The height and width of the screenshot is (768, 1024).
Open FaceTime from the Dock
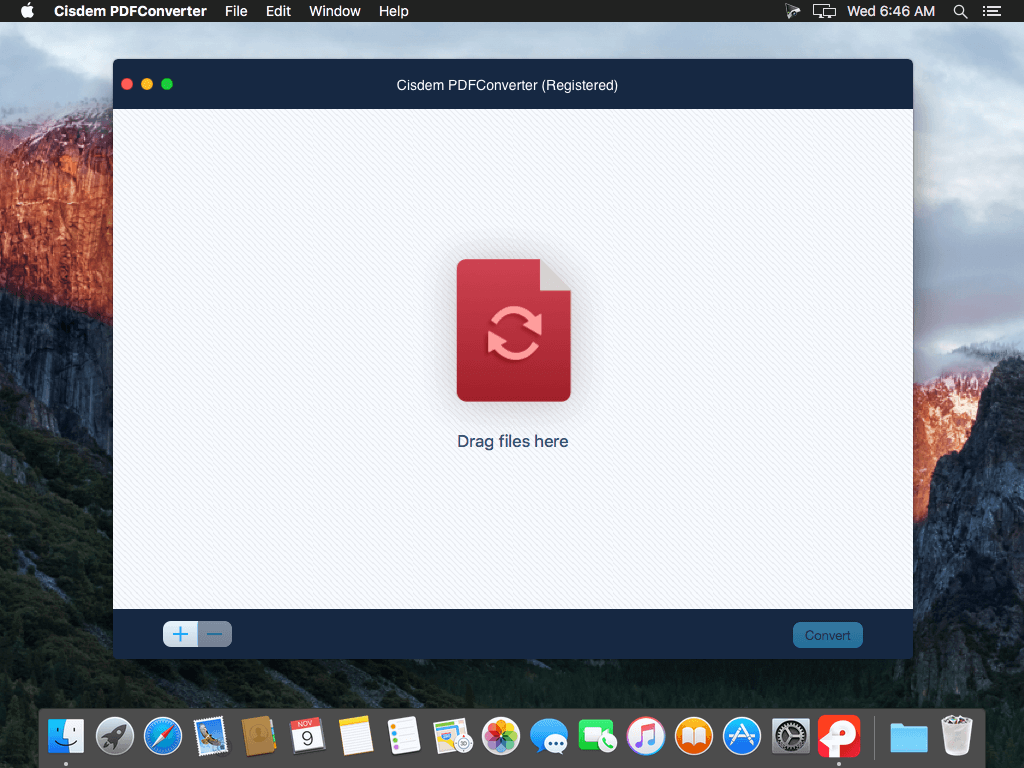point(597,736)
